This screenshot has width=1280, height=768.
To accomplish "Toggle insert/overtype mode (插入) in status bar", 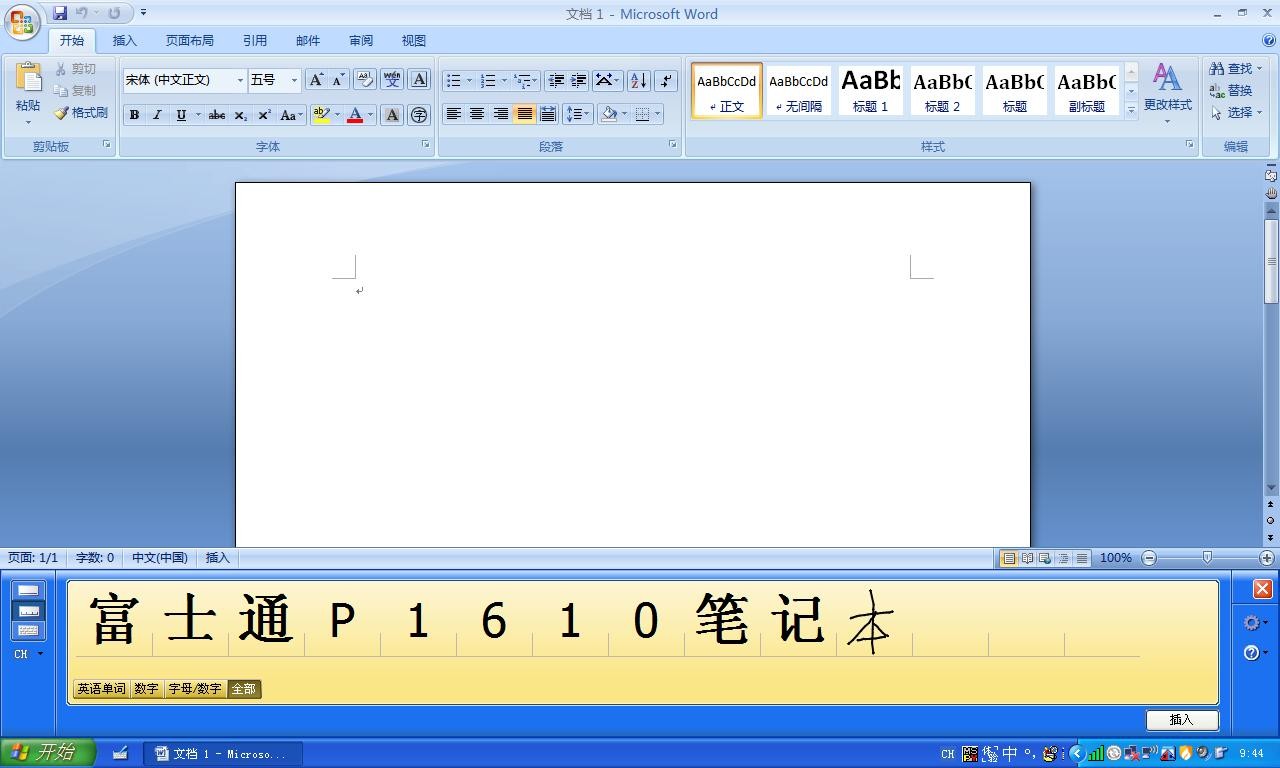I will [217, 558].
